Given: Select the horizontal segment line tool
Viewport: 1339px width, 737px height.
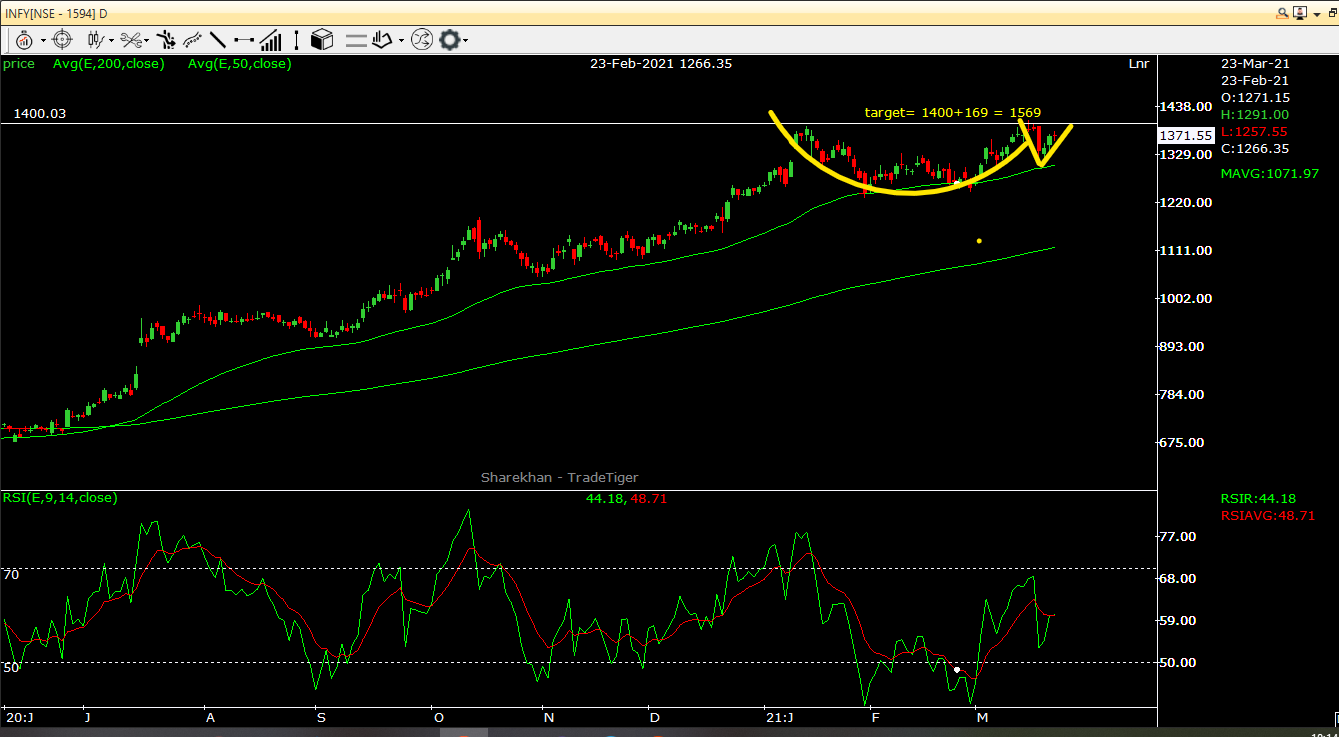Looking at the screenshot, I should point(244,40).
